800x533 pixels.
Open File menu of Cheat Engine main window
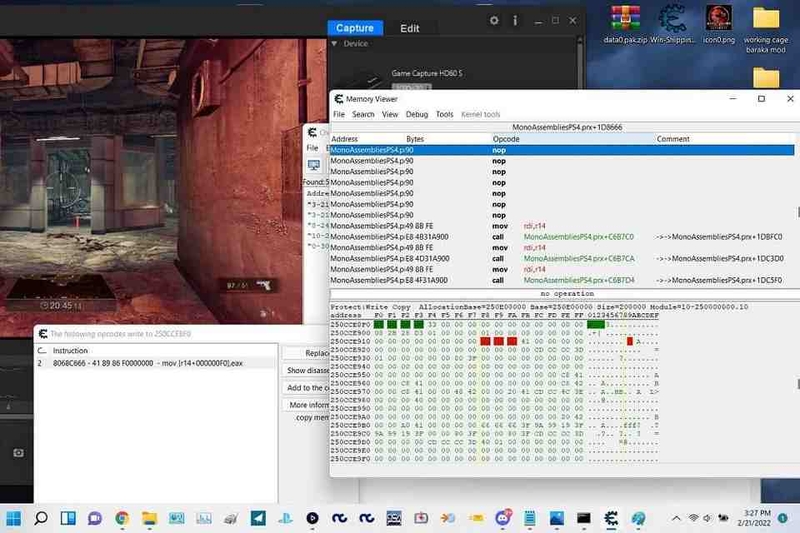(x=312, y=148)
